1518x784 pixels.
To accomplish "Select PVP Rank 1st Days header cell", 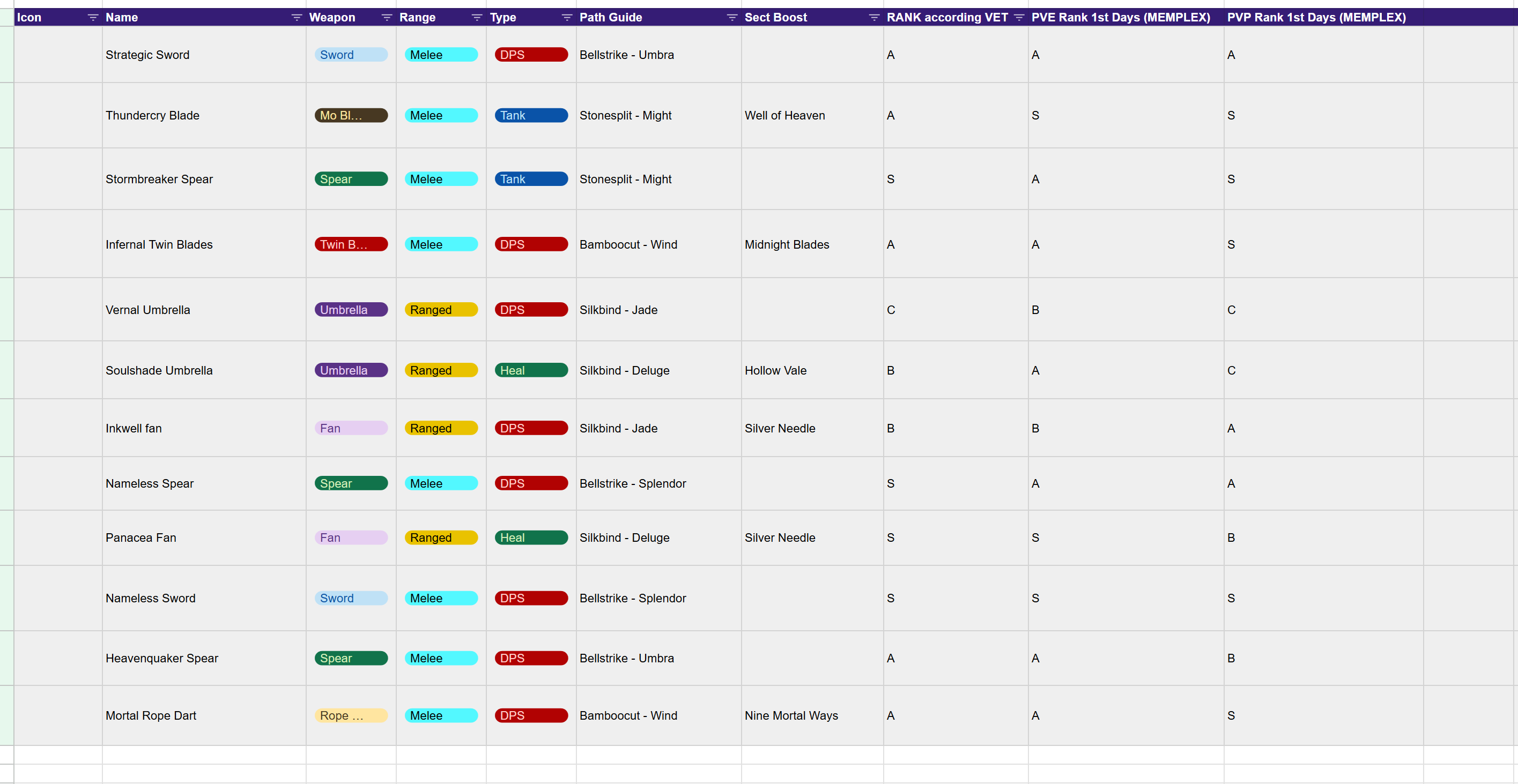I will click(x=1316, y=18).
